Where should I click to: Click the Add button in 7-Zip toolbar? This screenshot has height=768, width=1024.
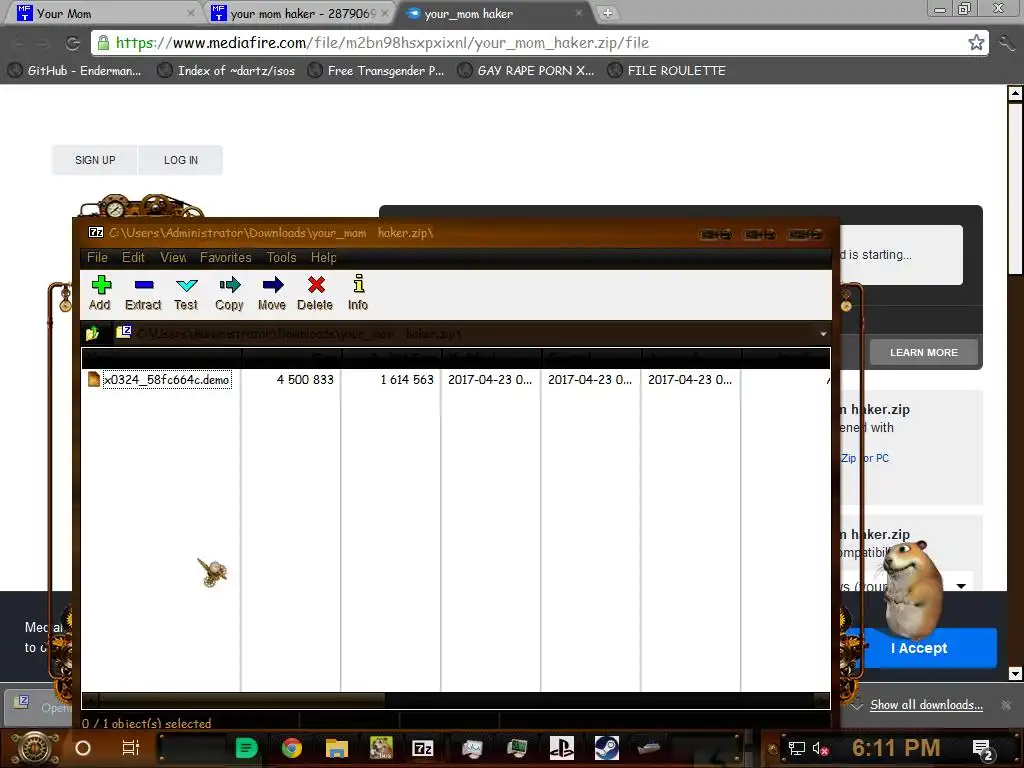(x=100, y=293)
